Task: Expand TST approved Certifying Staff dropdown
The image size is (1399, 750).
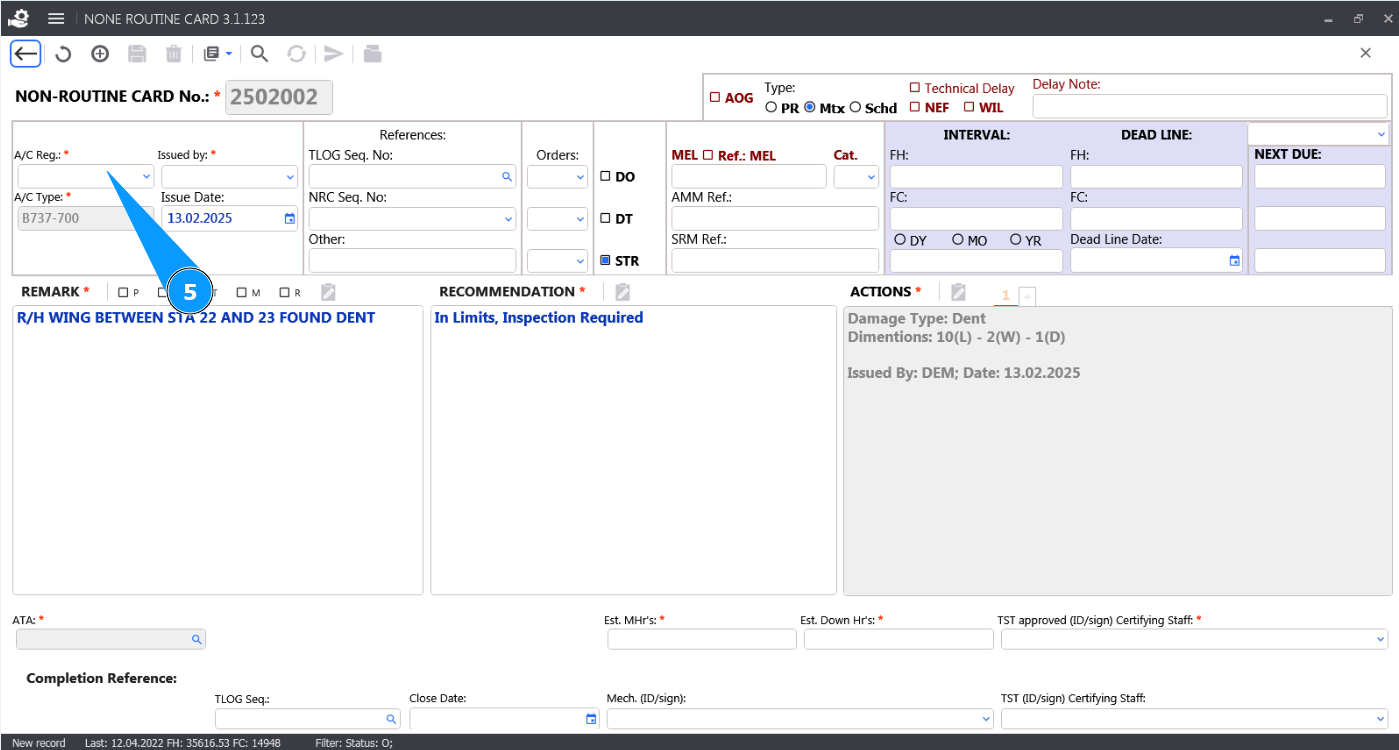Action: click(x=1380, y=639)
